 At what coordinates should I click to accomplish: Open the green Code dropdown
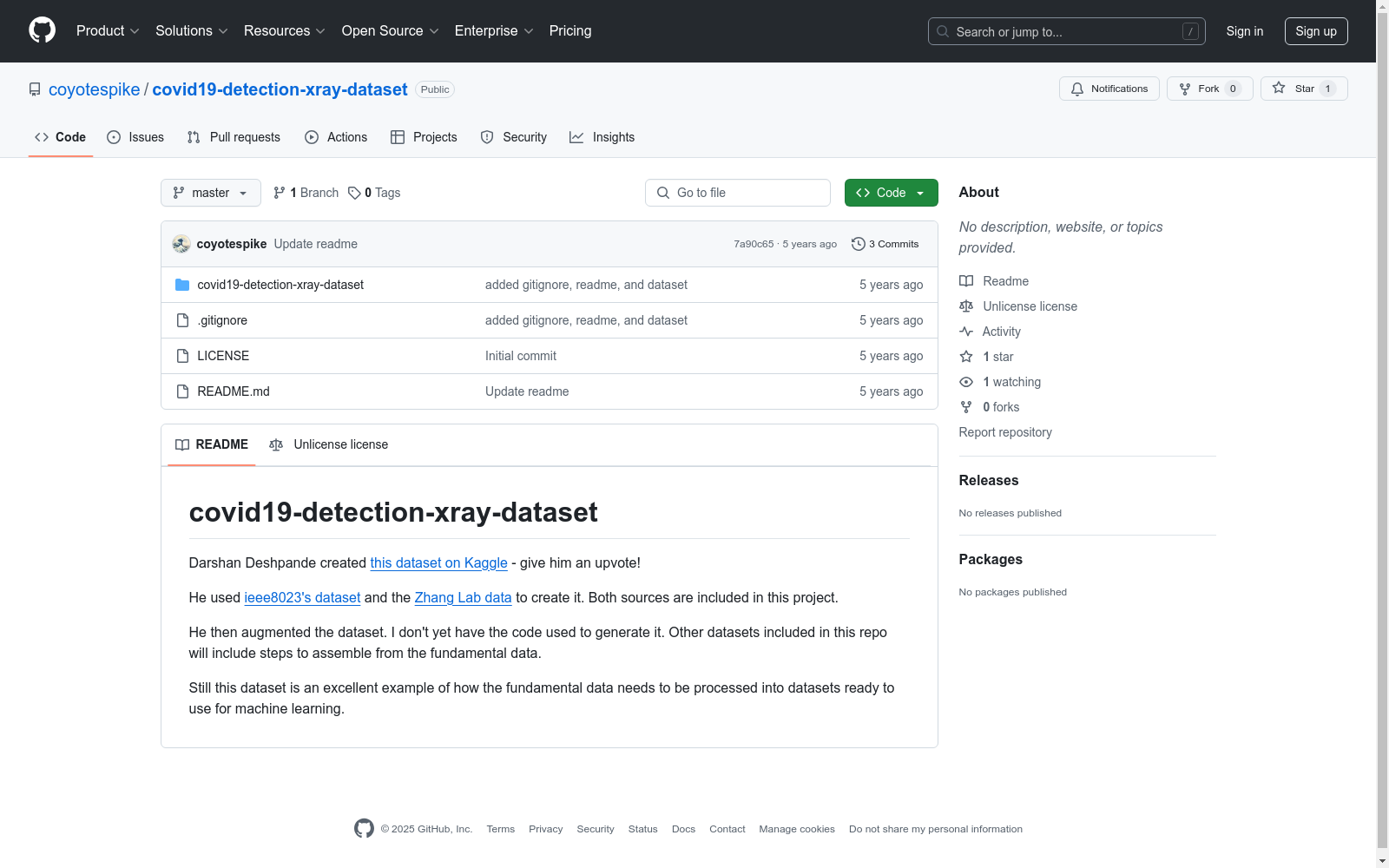[x=892, y=193]
